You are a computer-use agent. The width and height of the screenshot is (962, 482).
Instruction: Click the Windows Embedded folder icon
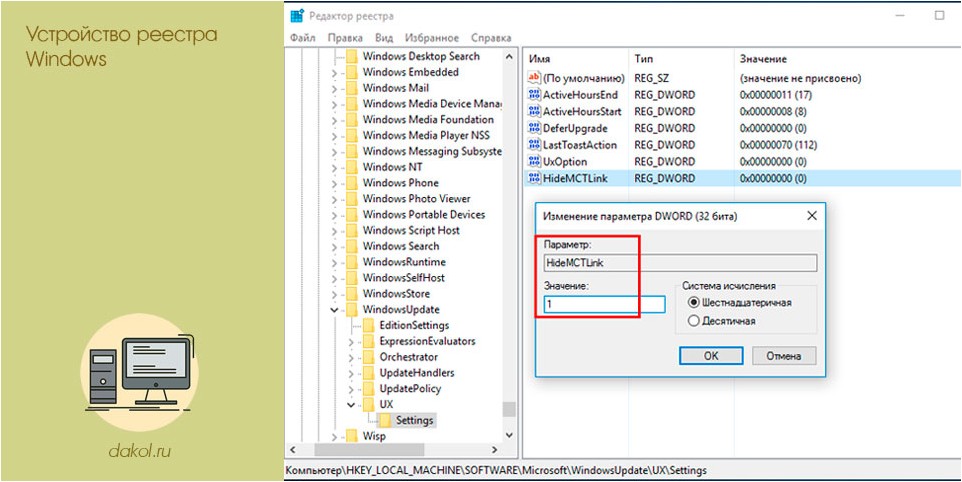pyautogui.click(x=352, y=72)
